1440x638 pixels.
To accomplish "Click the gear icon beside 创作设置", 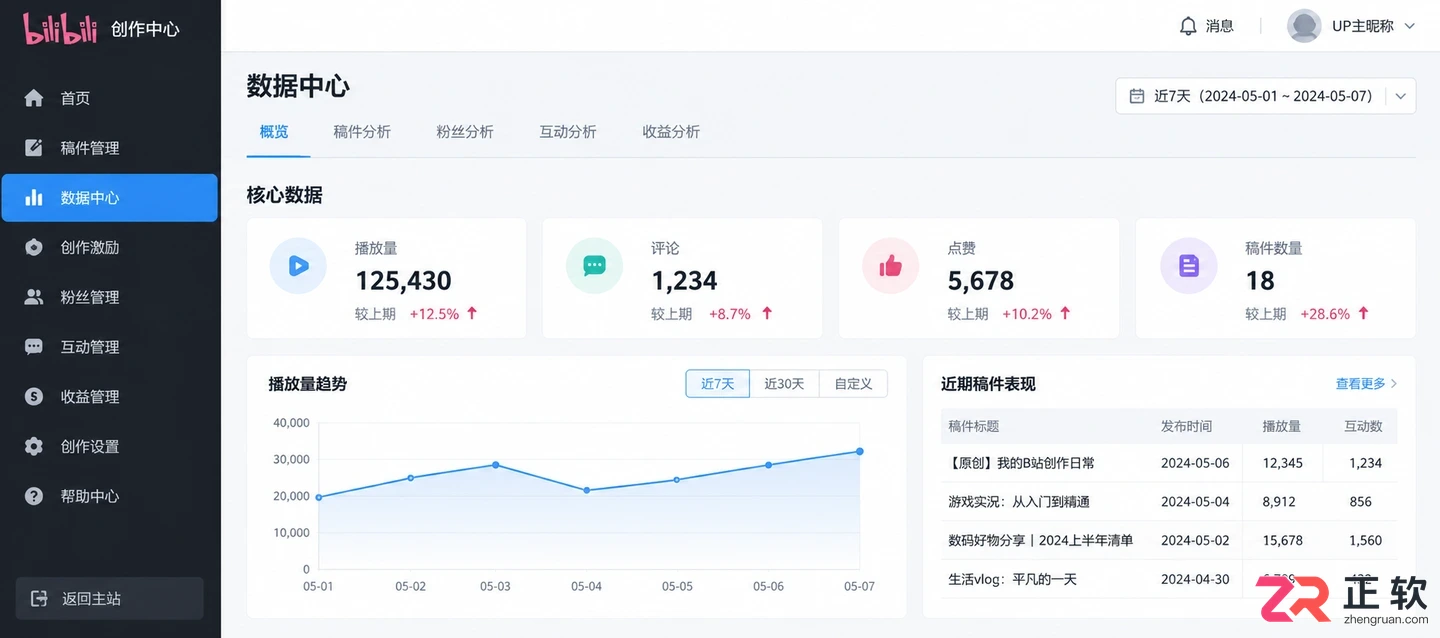I will click(x=34, y=446).
